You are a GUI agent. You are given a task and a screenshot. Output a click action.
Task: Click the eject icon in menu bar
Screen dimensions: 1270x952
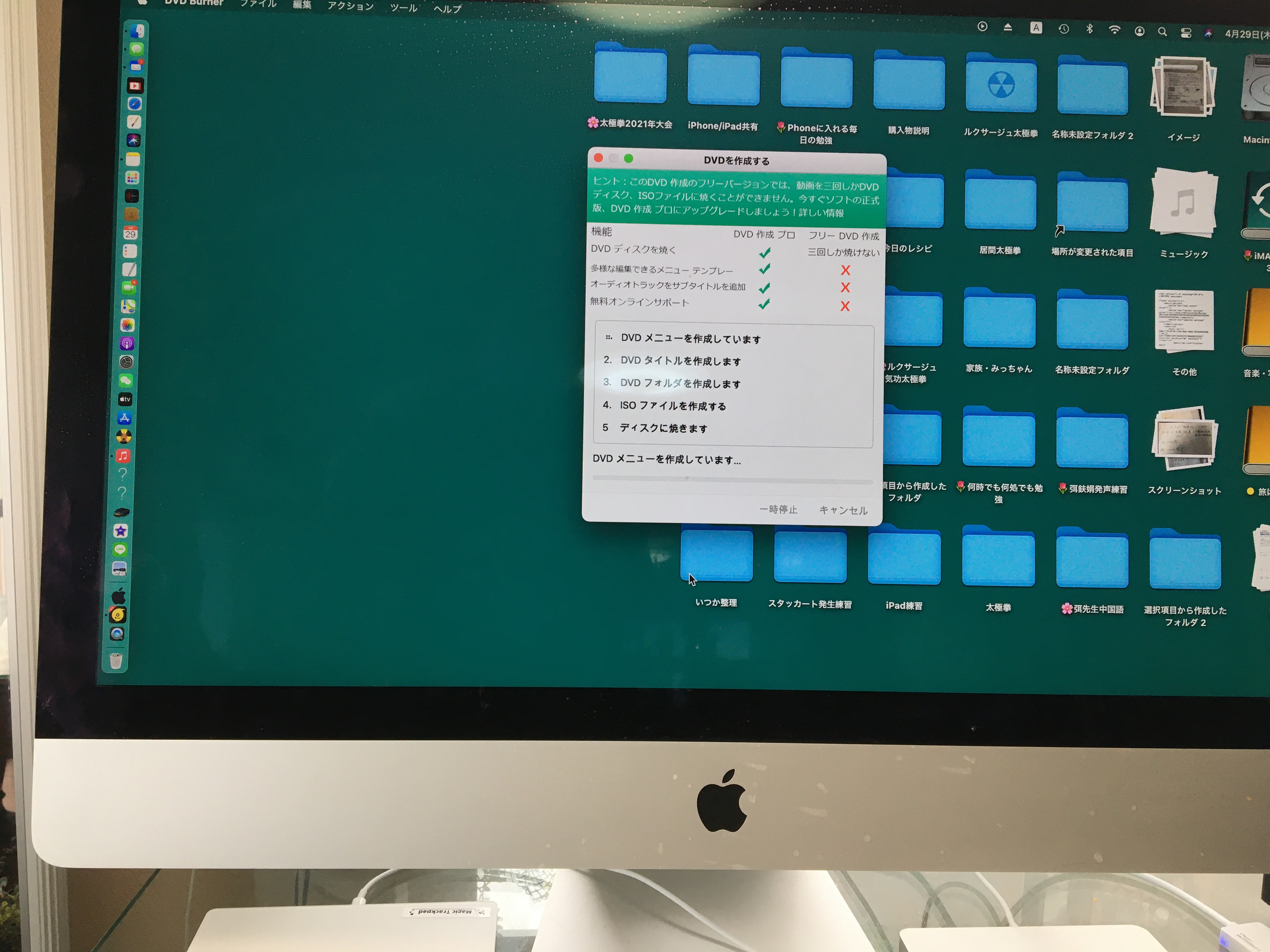point(1008,27)
